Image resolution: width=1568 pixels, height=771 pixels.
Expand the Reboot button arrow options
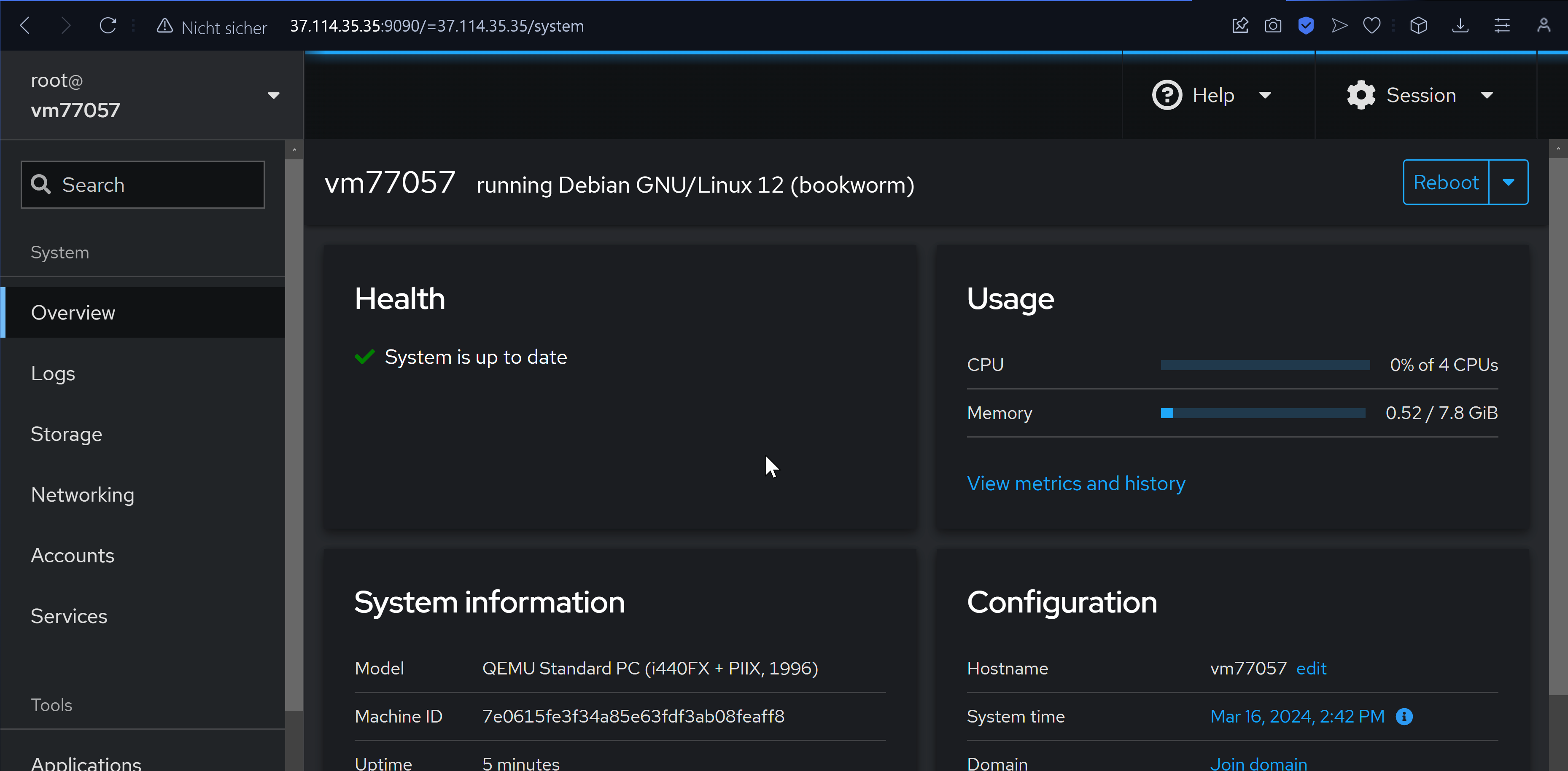pyautogui.click(x=1509, y=182)
